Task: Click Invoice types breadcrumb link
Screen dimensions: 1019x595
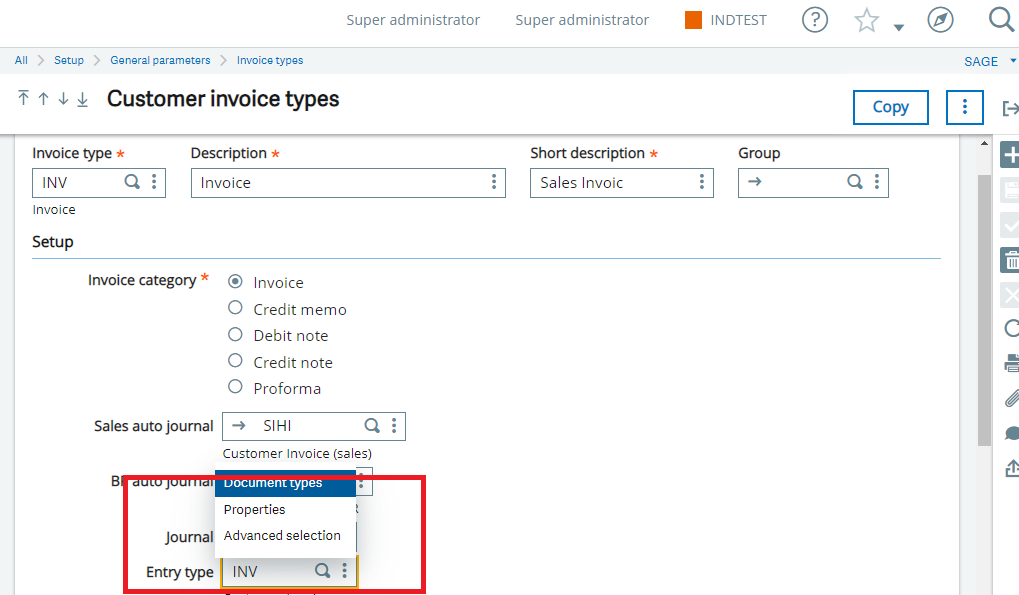Action: (x=270, y=60)
